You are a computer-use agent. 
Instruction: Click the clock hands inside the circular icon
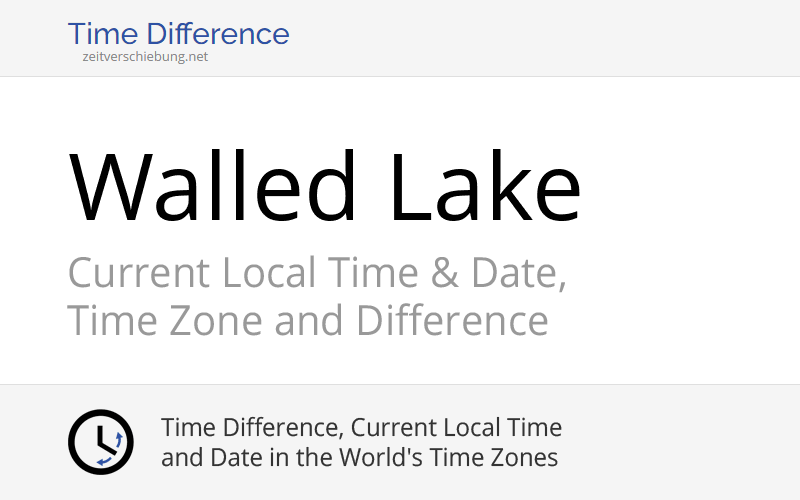pyautogui.click(x=106, y=439)
